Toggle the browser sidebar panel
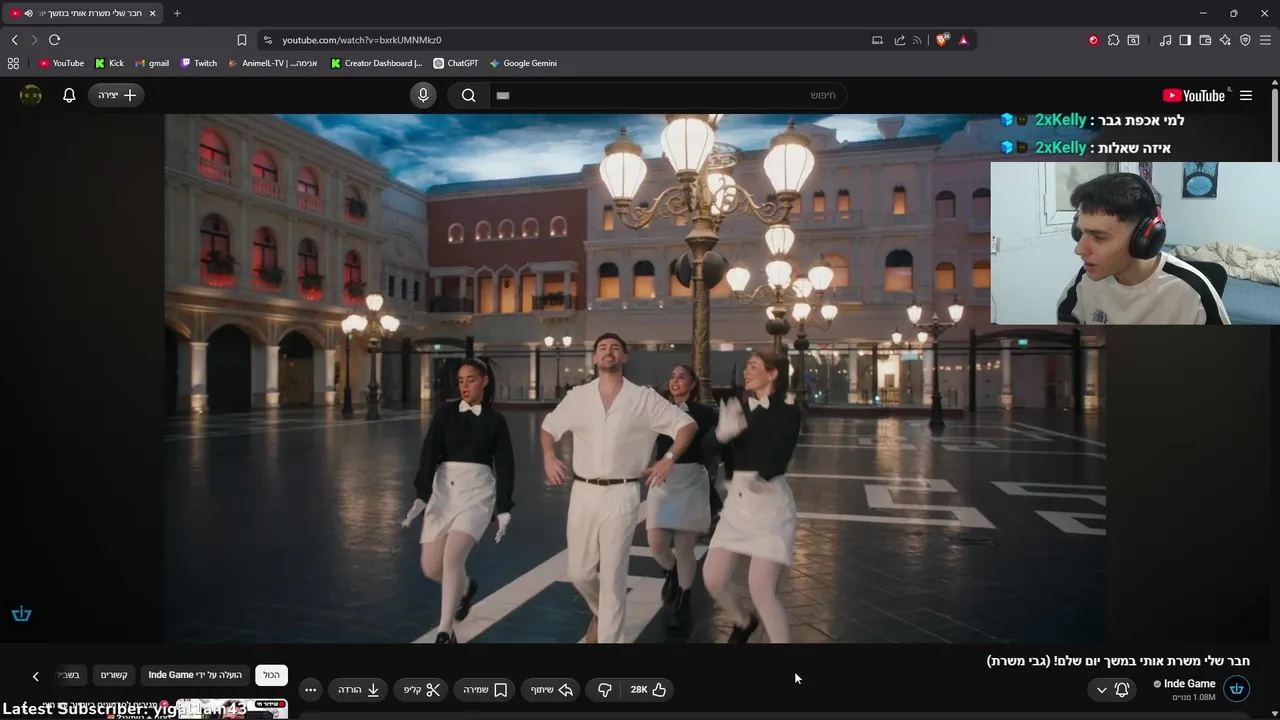 point(1185,40)
